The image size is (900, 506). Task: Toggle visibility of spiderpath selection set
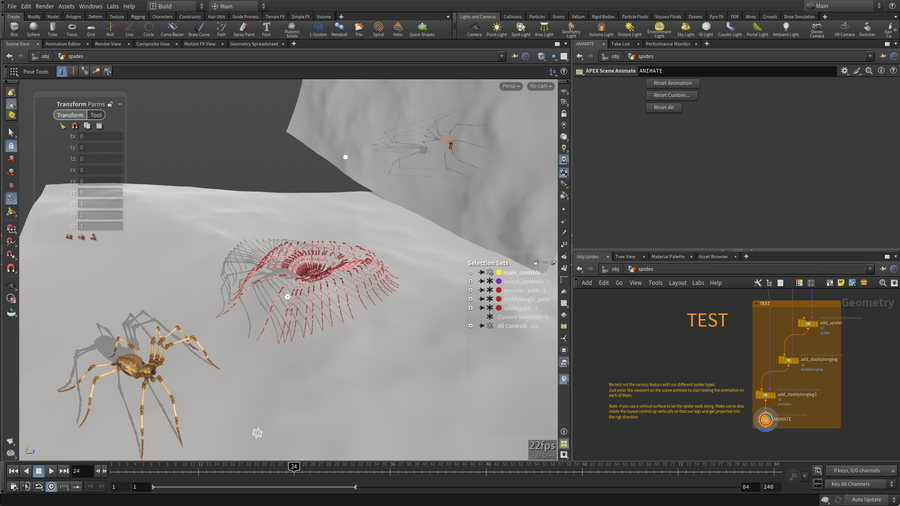tap(471, 308)
